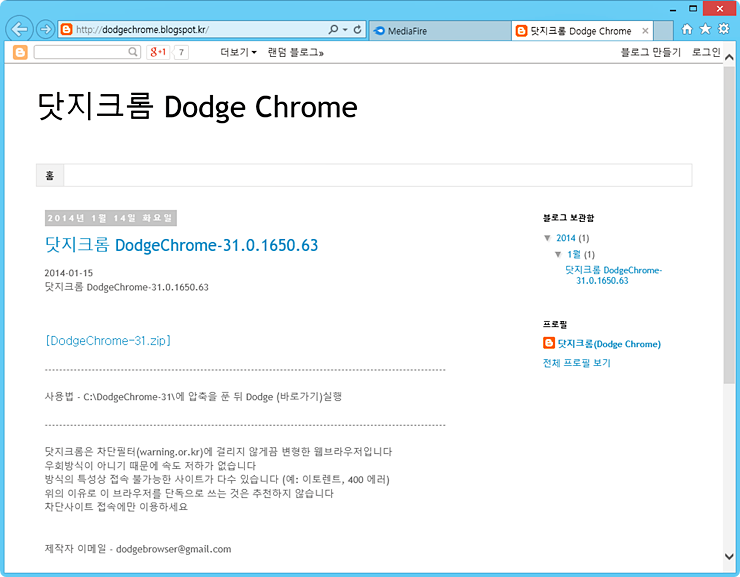Open the 홈 page tab
Viewport: 740px width, 577px height.
tap(50, 176)
